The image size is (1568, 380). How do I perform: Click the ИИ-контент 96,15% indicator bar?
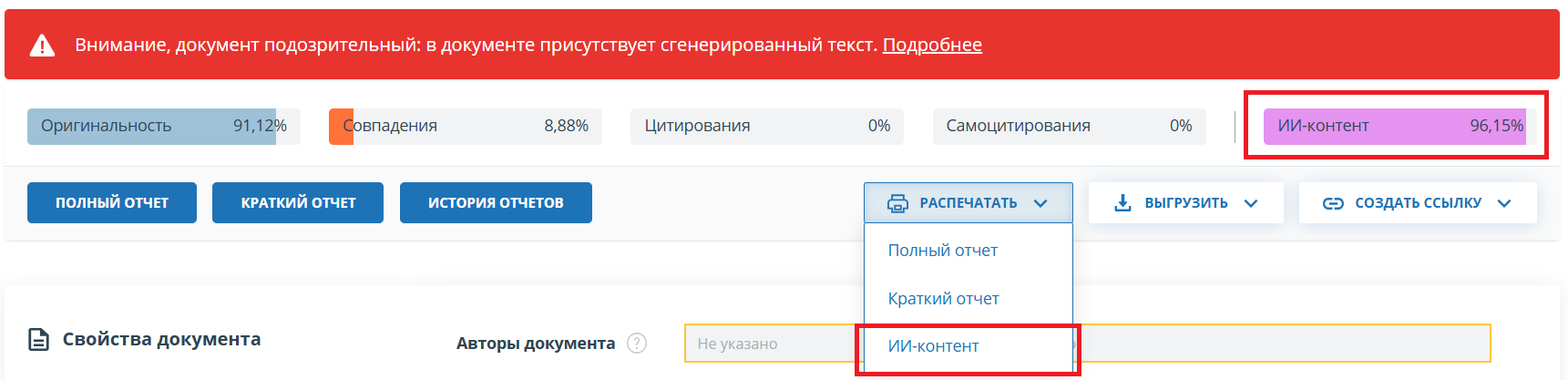[1399, 126]
